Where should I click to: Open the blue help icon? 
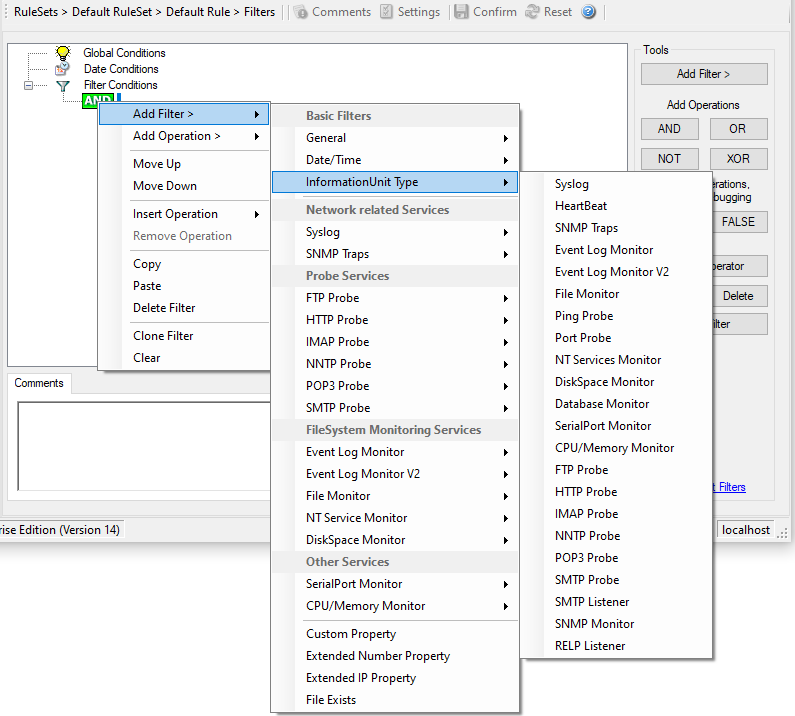(x=588, y=12)
